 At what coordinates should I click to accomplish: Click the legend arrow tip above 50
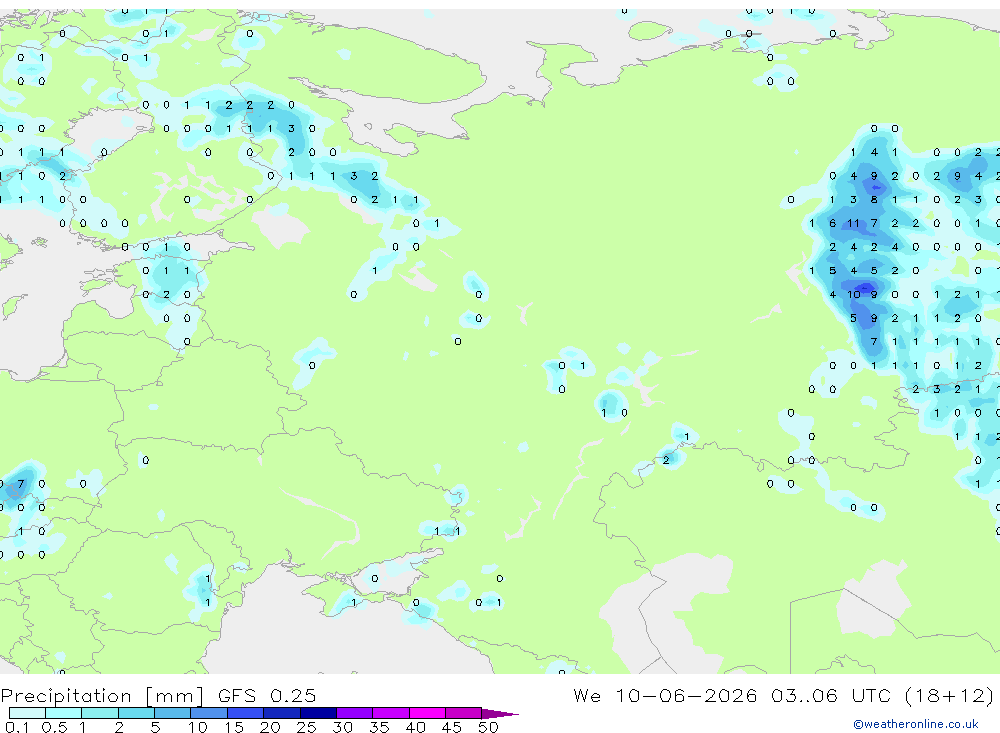(500, 714)
